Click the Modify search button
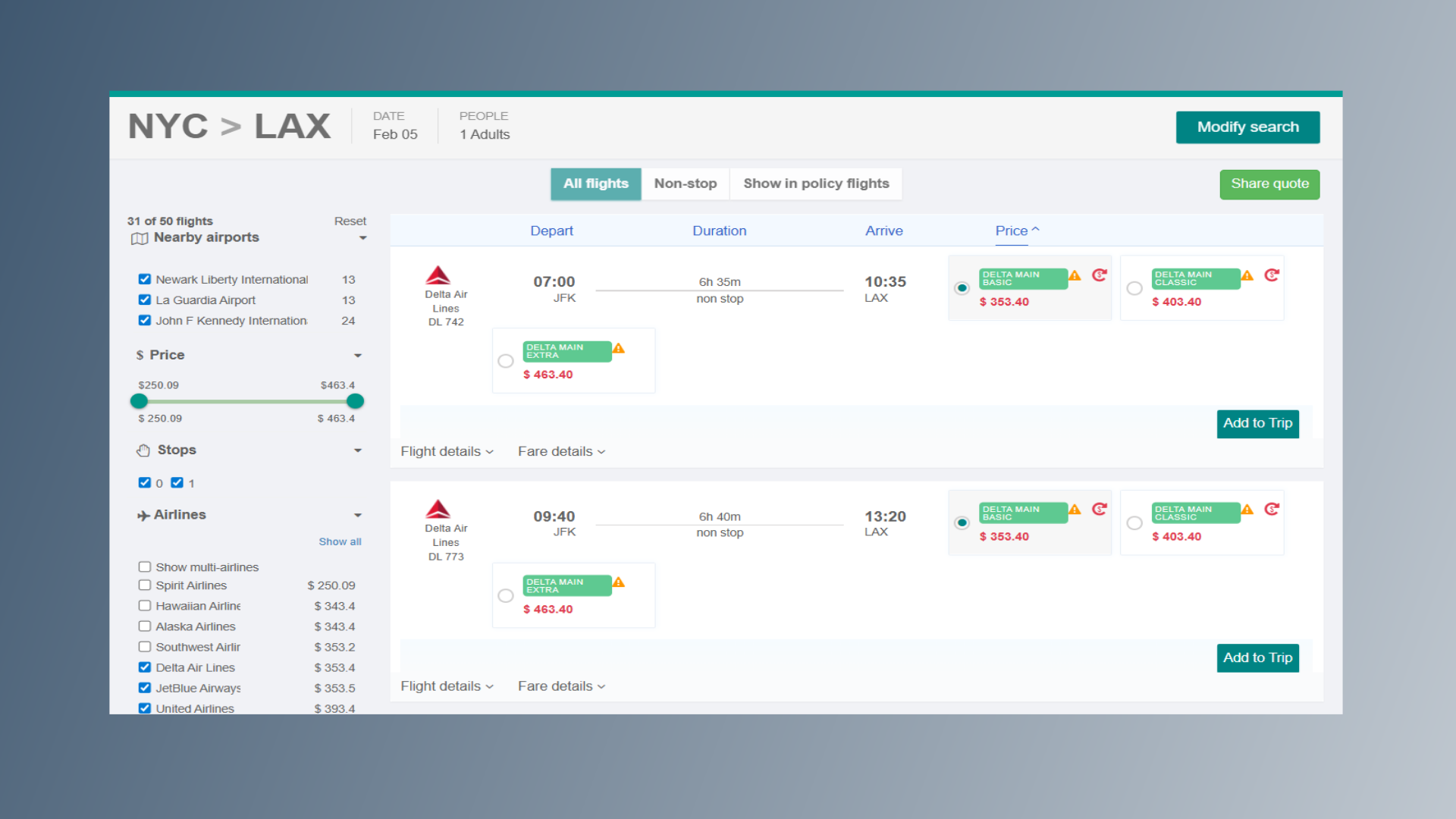 [x=1247, y=127]
